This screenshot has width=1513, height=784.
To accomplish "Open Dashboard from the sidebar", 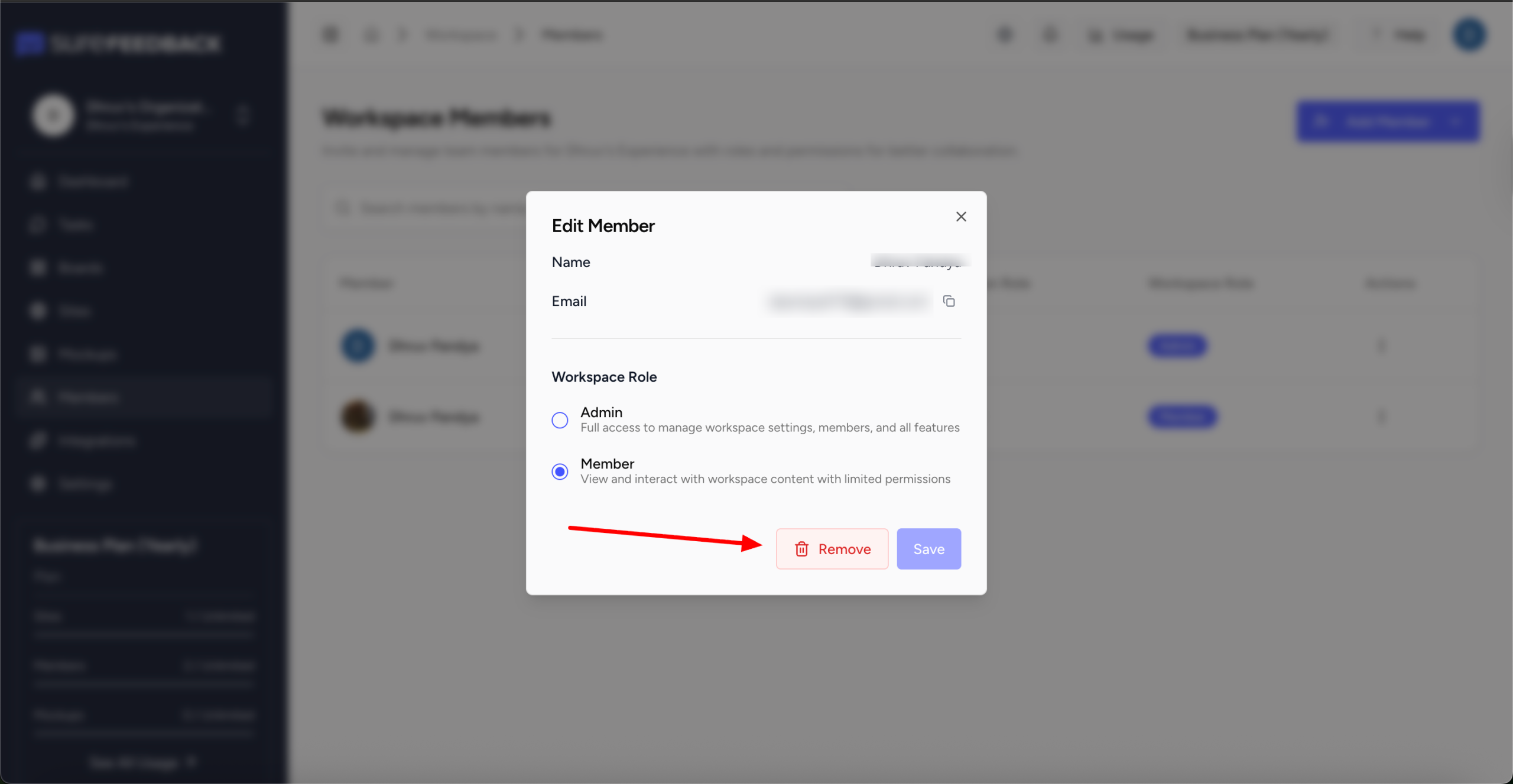I will coord(93,181).
